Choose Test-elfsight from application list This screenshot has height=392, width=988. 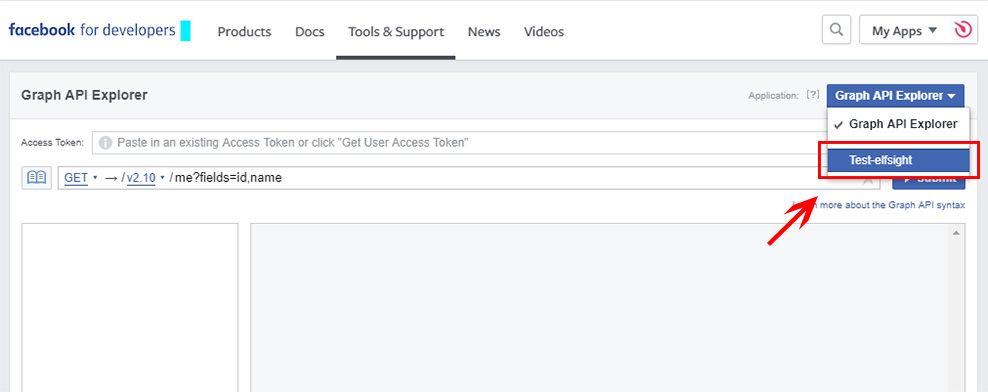click(898, 160)
